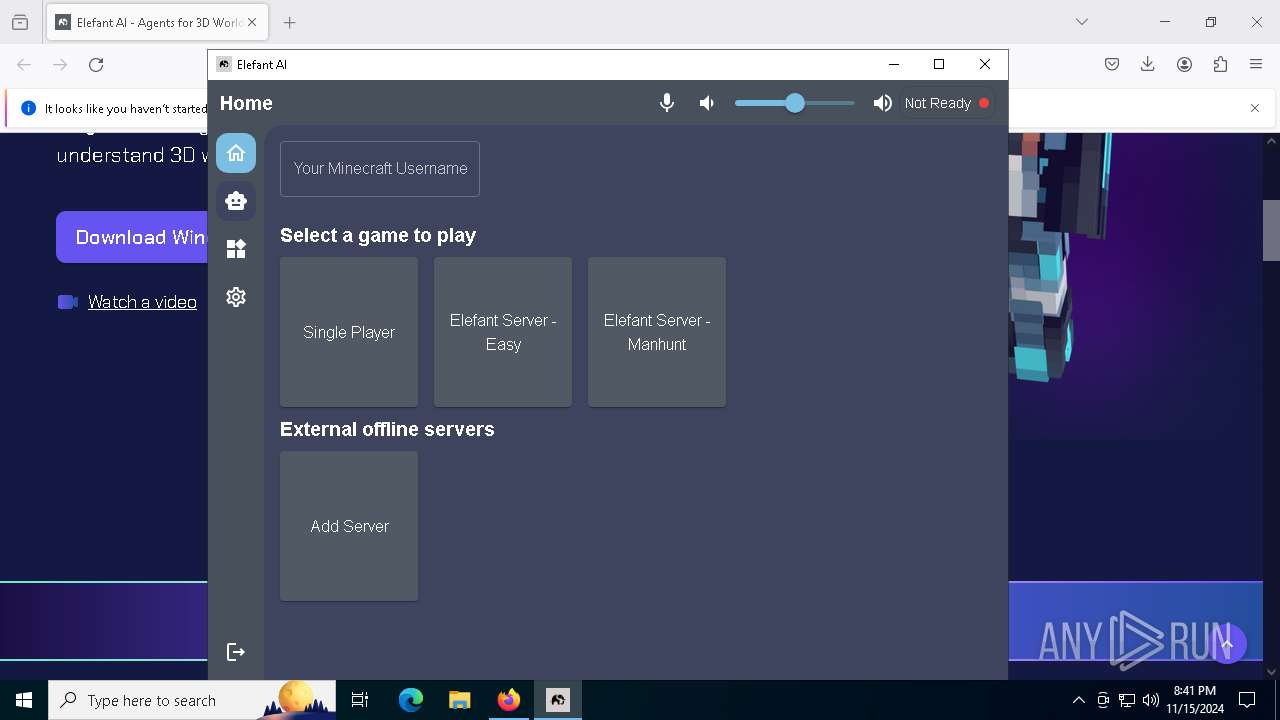The image size is (1280, 720).
Task: Open the Windows notification center
Action: coord(1247,700)
